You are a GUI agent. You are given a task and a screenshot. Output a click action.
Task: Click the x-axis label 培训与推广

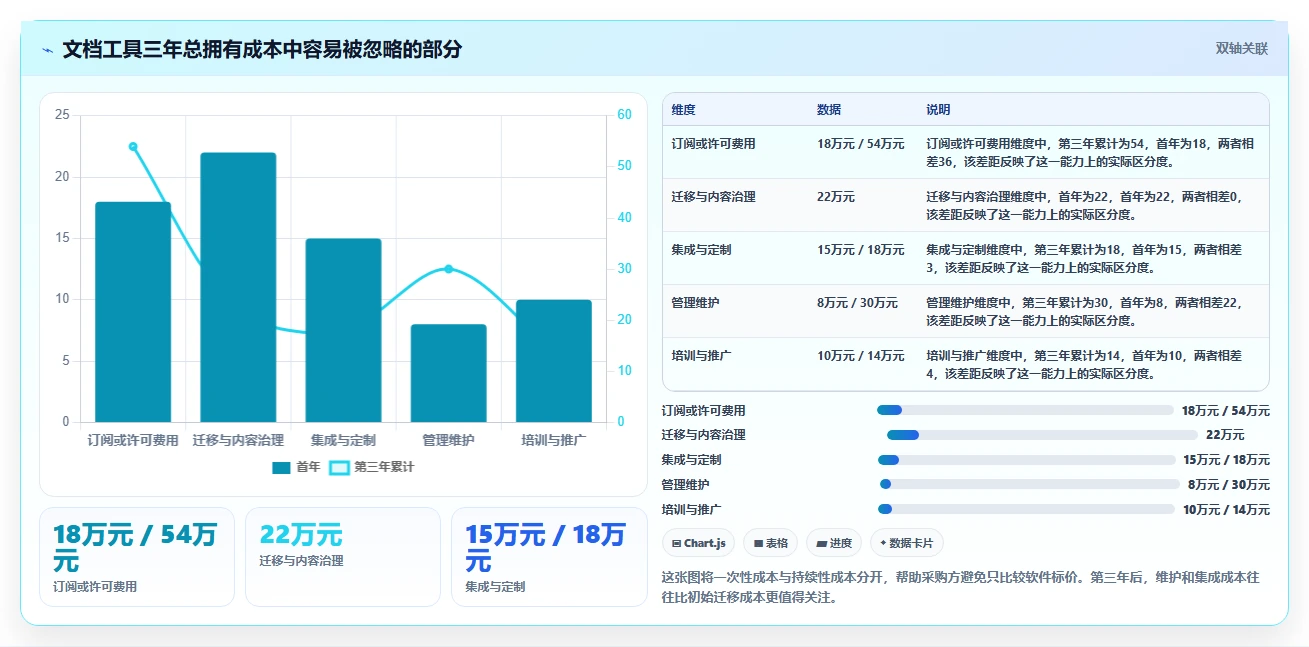click(554, 440)
